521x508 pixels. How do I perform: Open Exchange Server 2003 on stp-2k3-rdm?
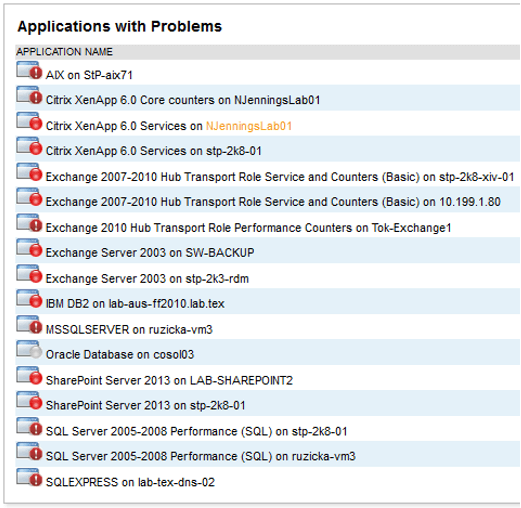(147, 278)
